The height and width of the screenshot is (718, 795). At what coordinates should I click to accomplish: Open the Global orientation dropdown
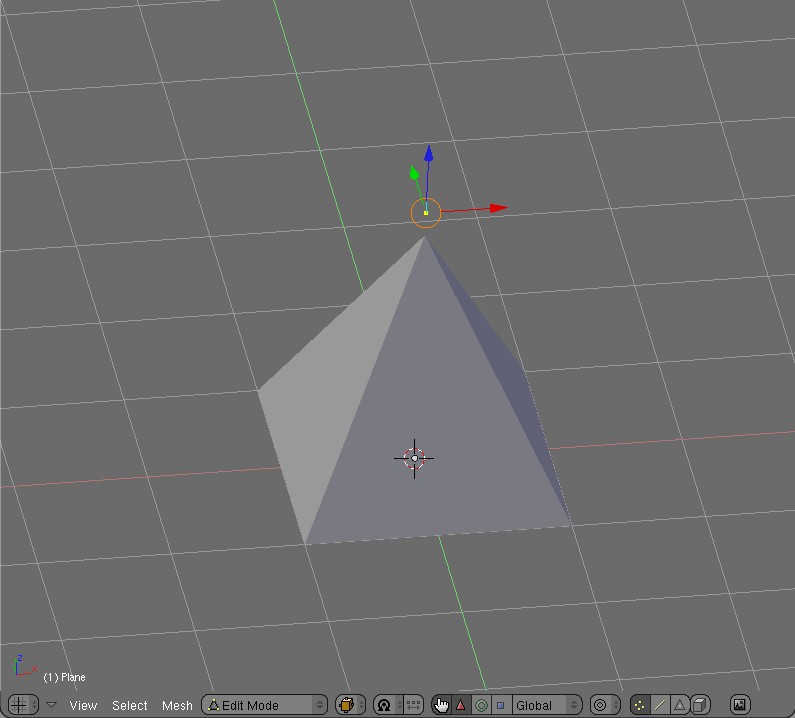(x=546, y=705)
